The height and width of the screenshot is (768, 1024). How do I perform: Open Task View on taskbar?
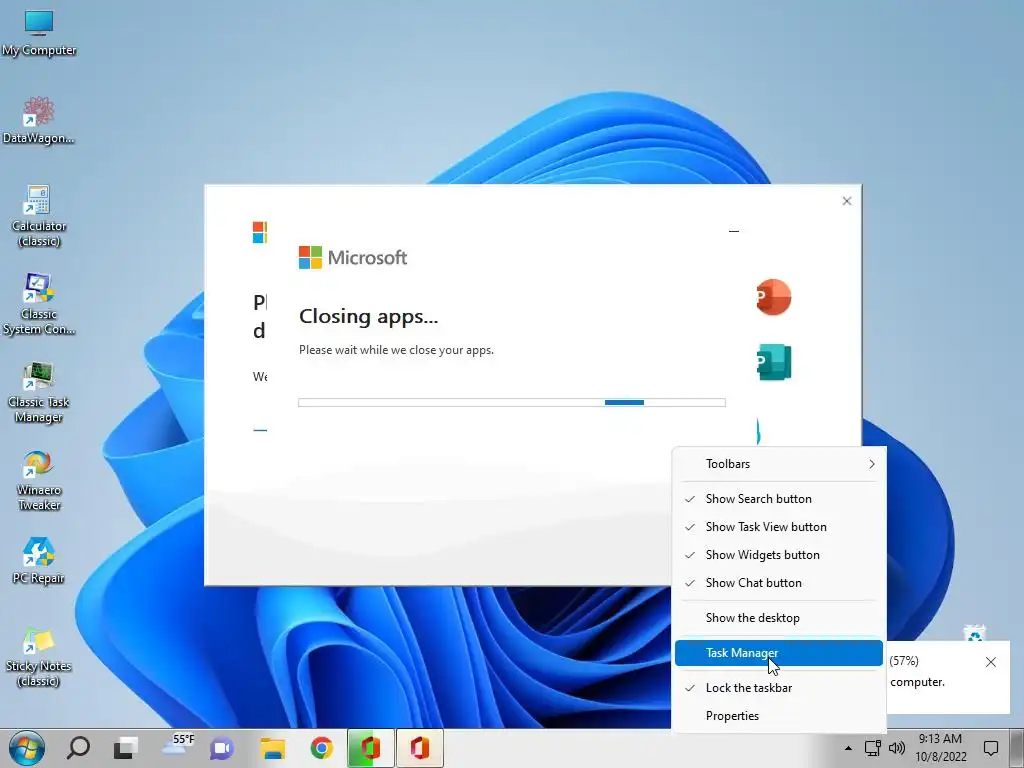click(125, 748)
